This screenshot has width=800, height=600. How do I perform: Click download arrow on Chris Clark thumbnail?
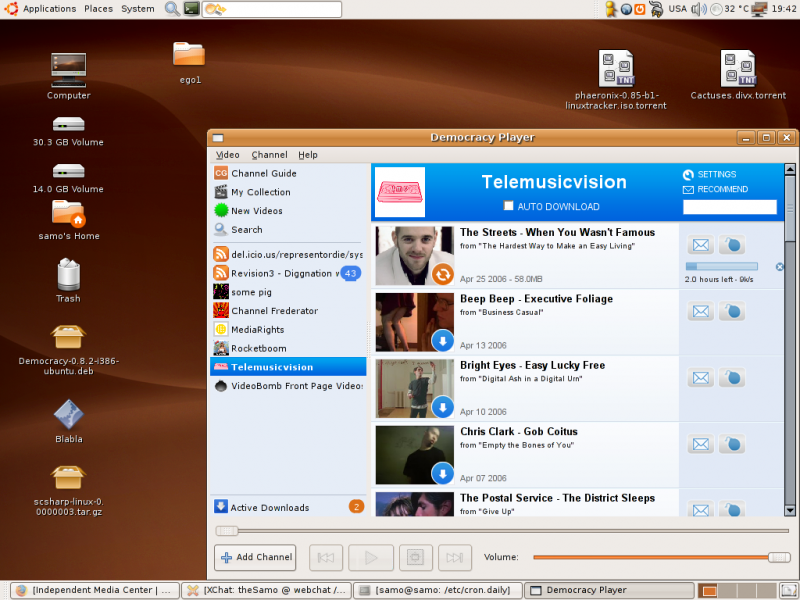coord(442,473)
